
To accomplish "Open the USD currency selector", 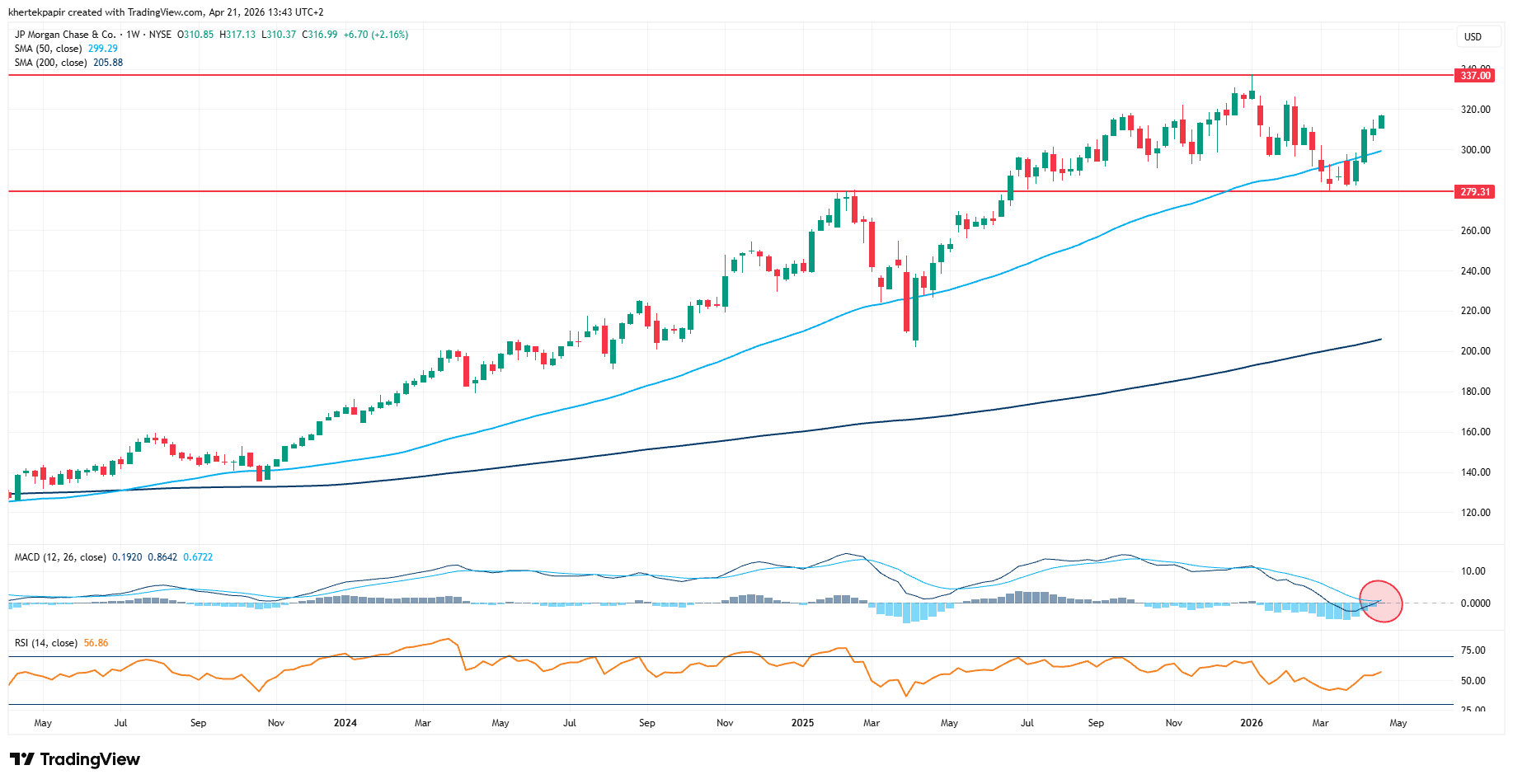I will point(1473,37).
